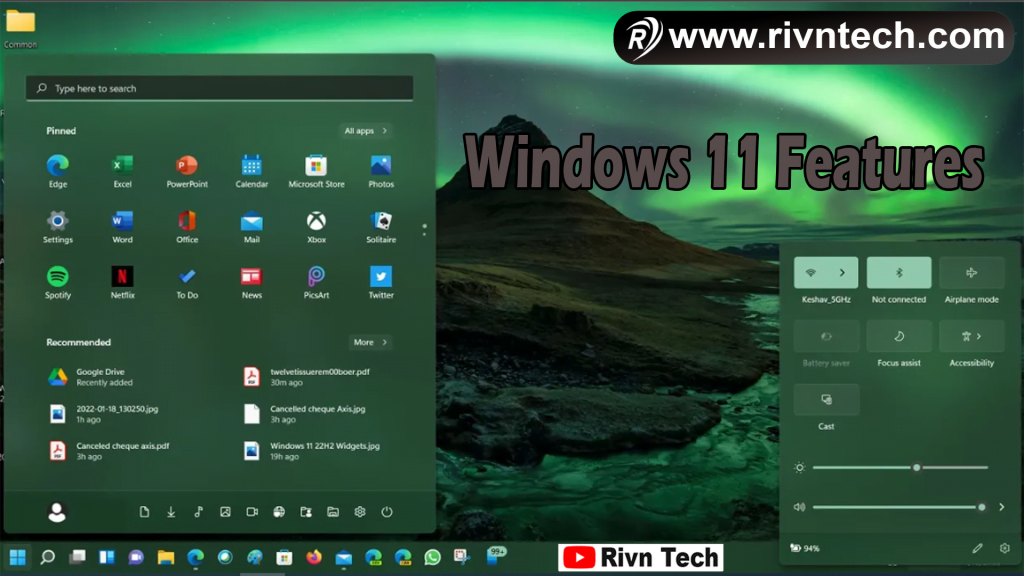The height and width of the screenshot is (576, 1024).
Task: Open File Explorer shortcut in Start footer
Action: point(333,512)
